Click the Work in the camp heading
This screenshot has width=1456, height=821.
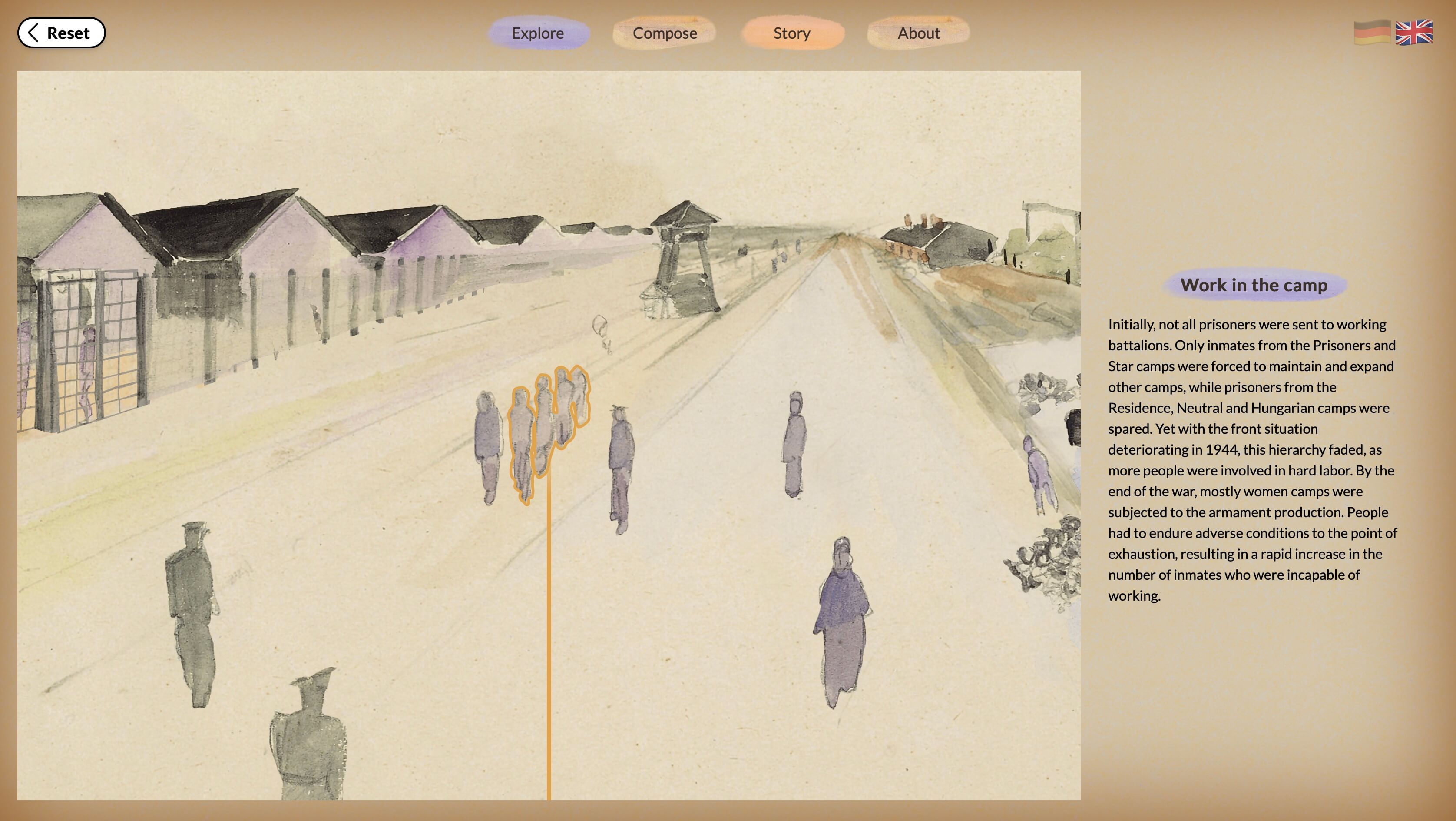point(1254,285)
